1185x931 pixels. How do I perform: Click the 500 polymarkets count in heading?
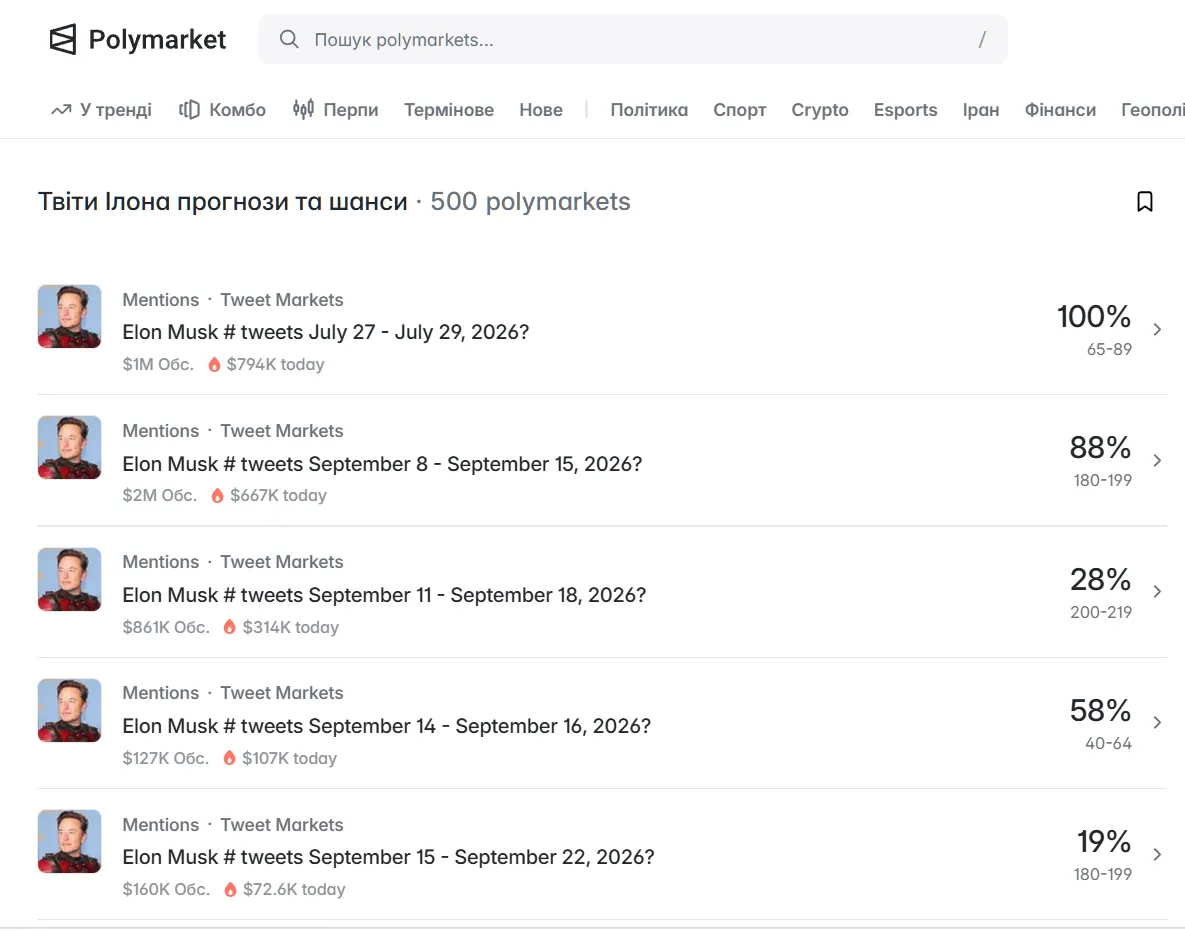(x=531, y=202)
